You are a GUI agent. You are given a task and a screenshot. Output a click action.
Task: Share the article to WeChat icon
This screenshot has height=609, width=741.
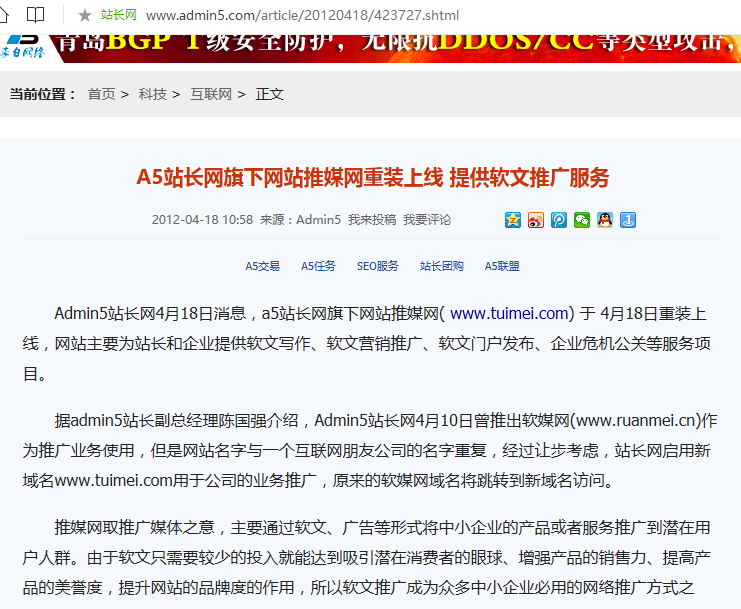[582, 220]
